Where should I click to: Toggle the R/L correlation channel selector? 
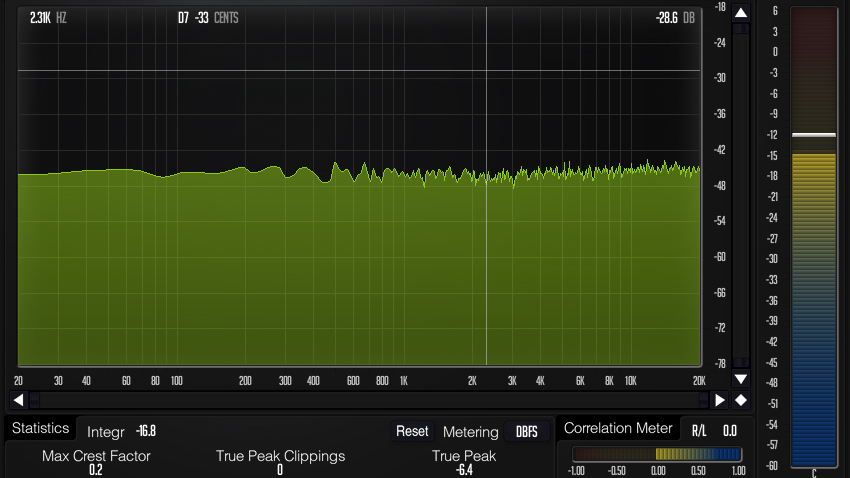pyautogui.click(x=699, y=430)
